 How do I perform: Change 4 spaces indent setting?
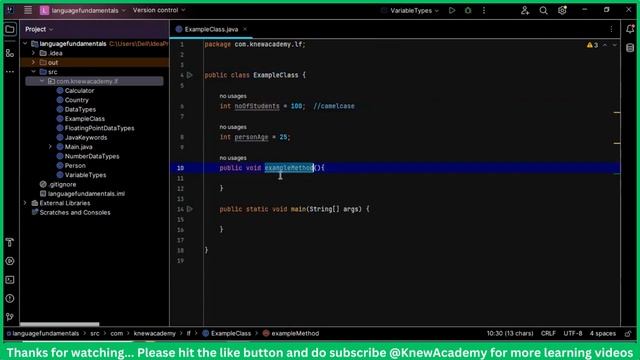[602, 333]
